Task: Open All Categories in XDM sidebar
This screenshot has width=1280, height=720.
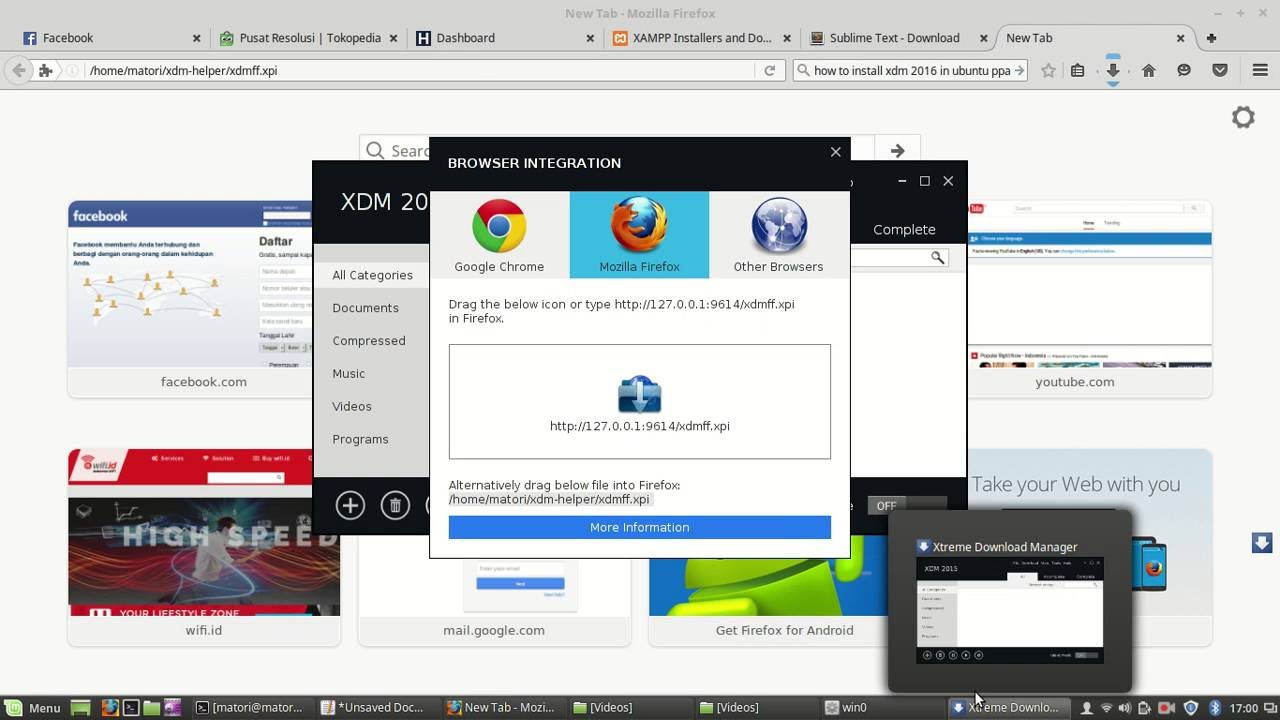Action: coord(372,275)
